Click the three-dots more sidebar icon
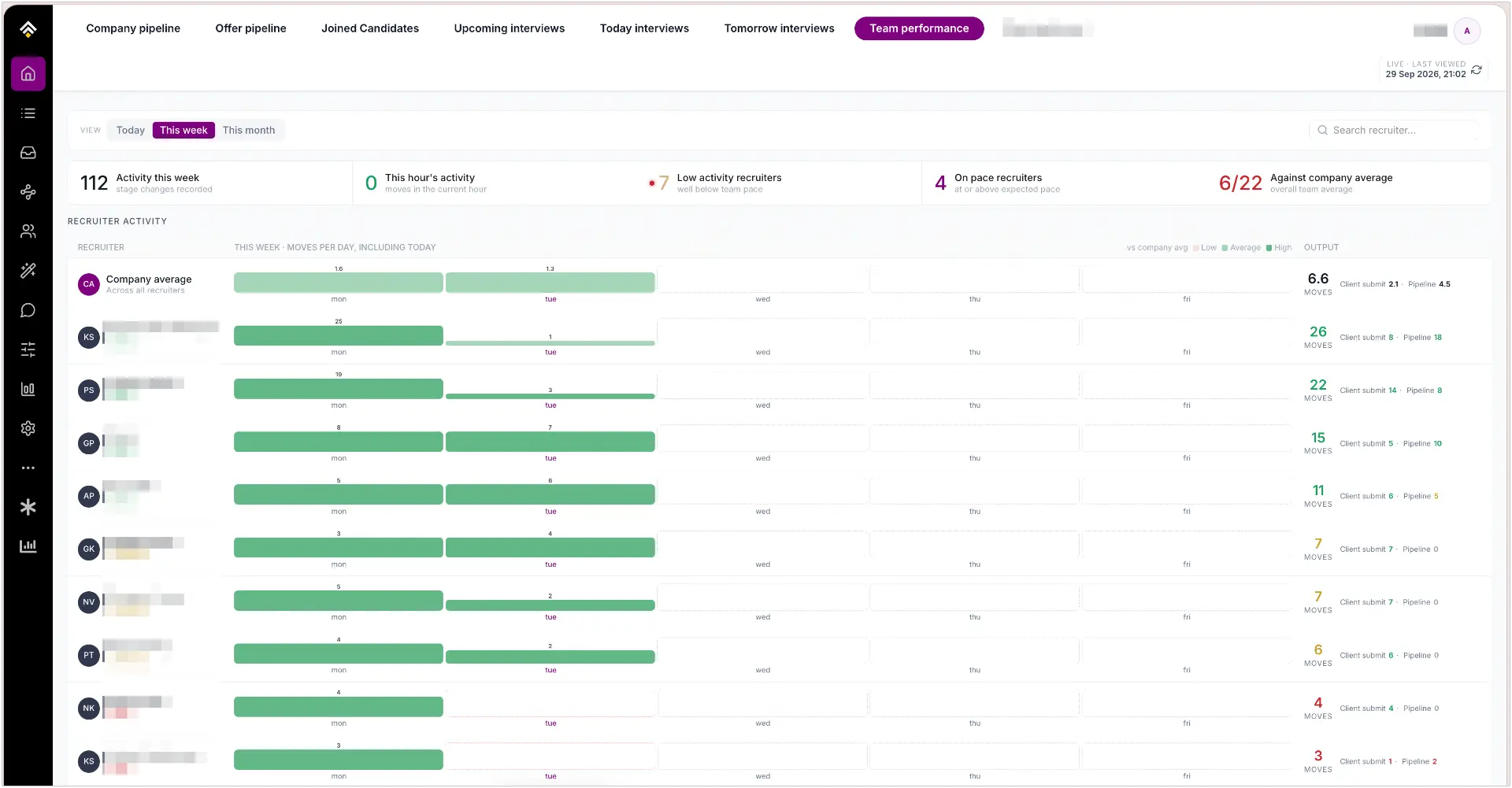The image size is (1512, 788). [28, 468]
